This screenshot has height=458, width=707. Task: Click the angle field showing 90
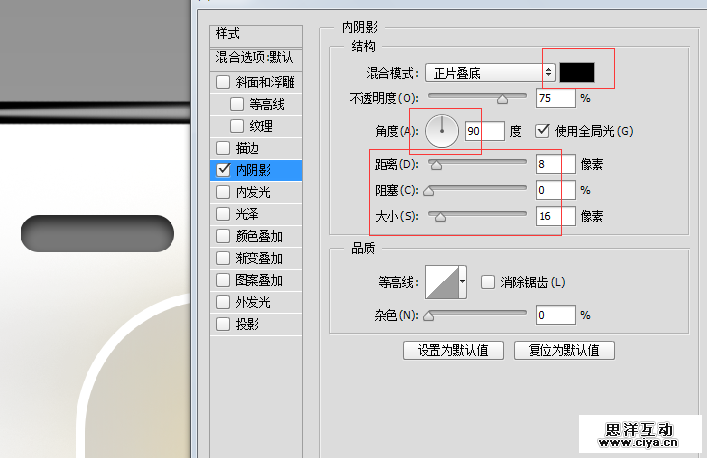pyautogui.click(x=484, y=131)
